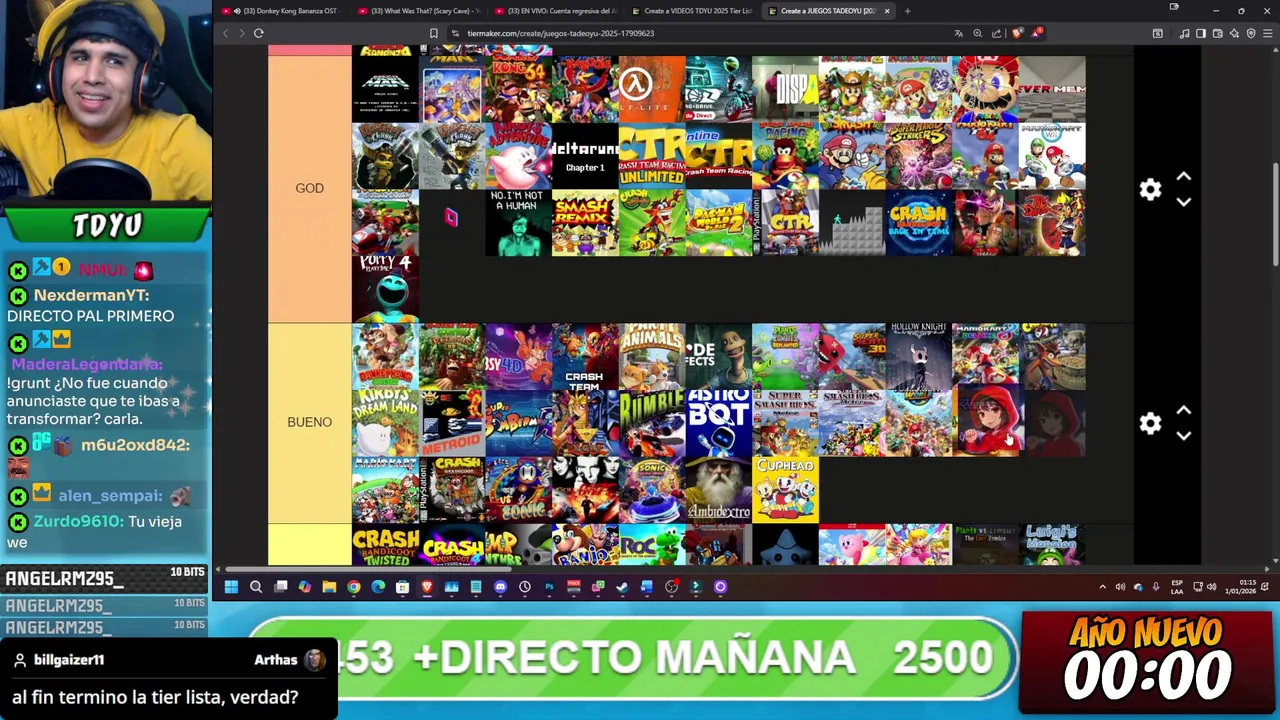Select Cuphead game tile

[785, 490]
